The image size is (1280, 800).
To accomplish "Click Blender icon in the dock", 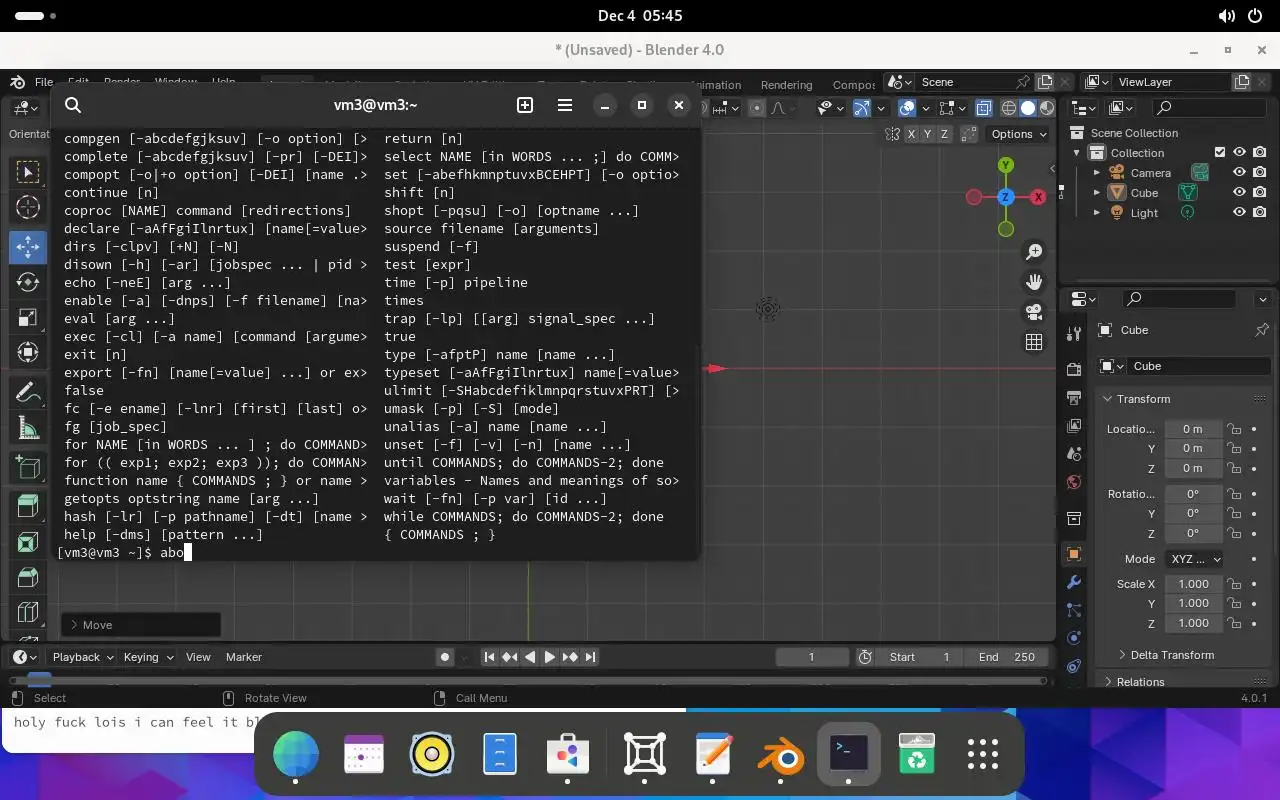I will (x=780, y=755).
